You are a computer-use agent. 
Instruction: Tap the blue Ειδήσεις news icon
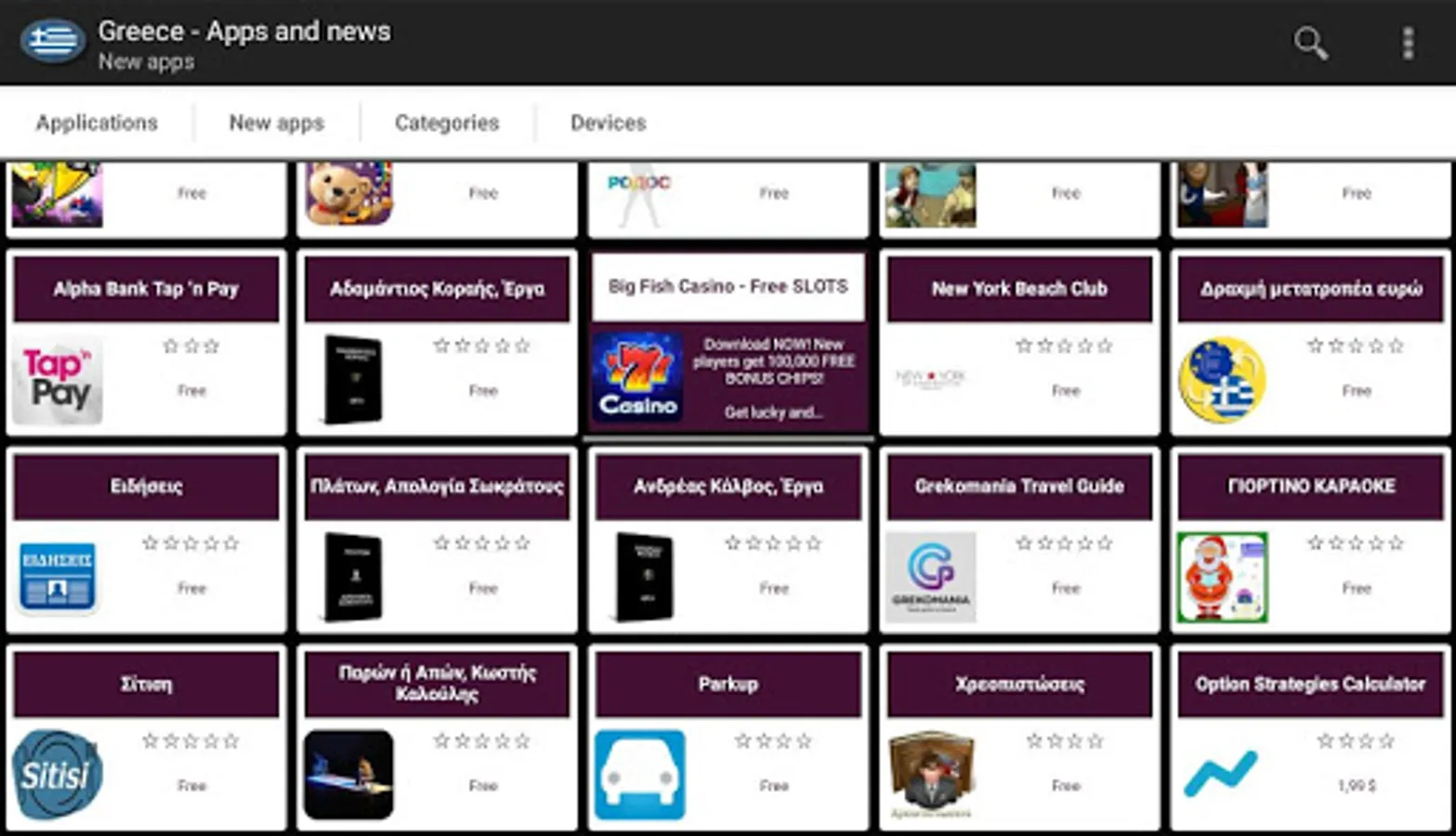pyautogui.click(x=58, y=577)
